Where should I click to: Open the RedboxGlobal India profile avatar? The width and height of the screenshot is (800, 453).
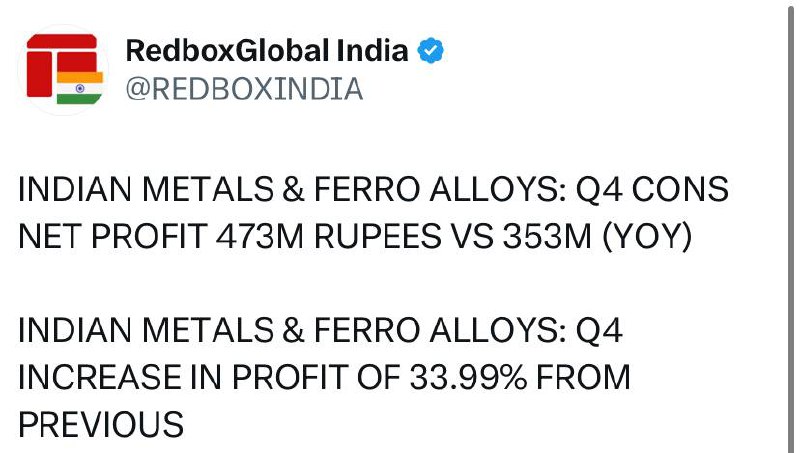63,69
